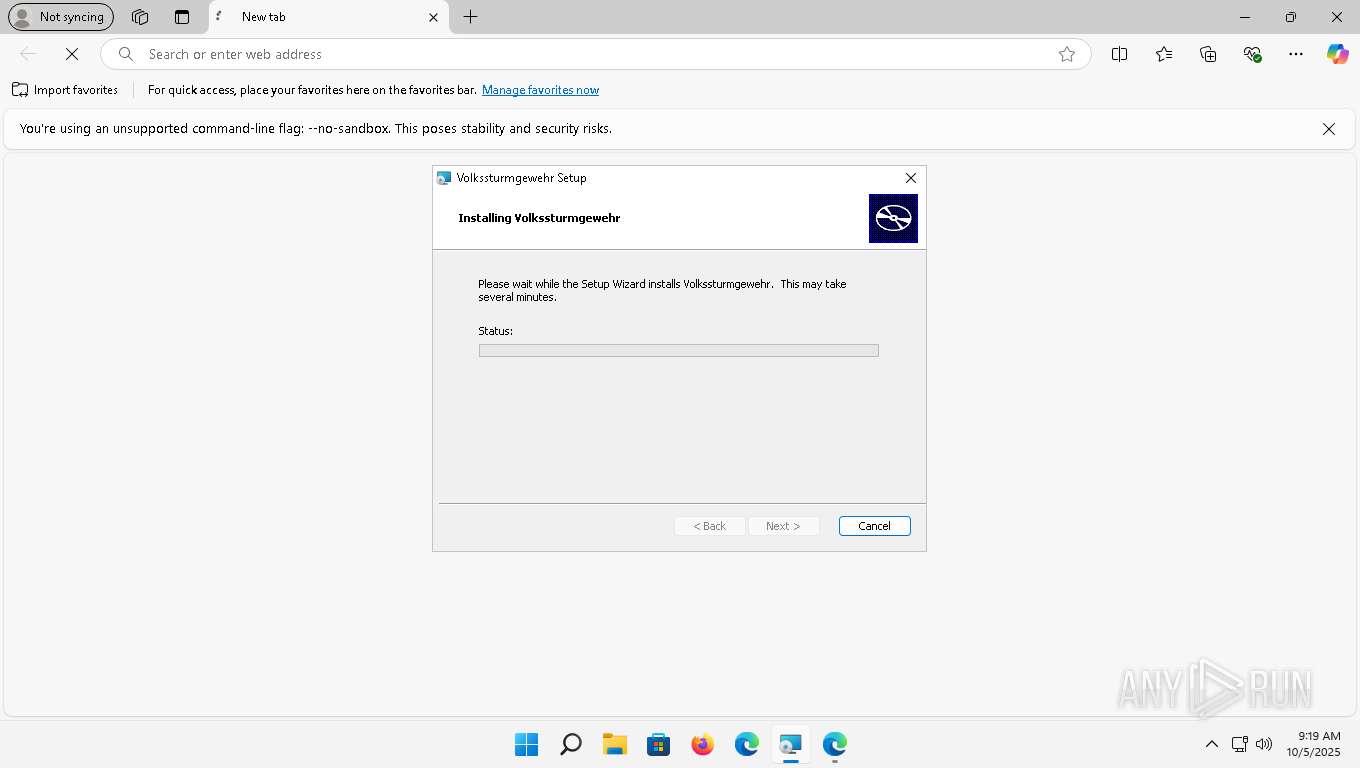Click the Status: label
1360x768 pixels.
pyautogui.click(x=495, y=331)
